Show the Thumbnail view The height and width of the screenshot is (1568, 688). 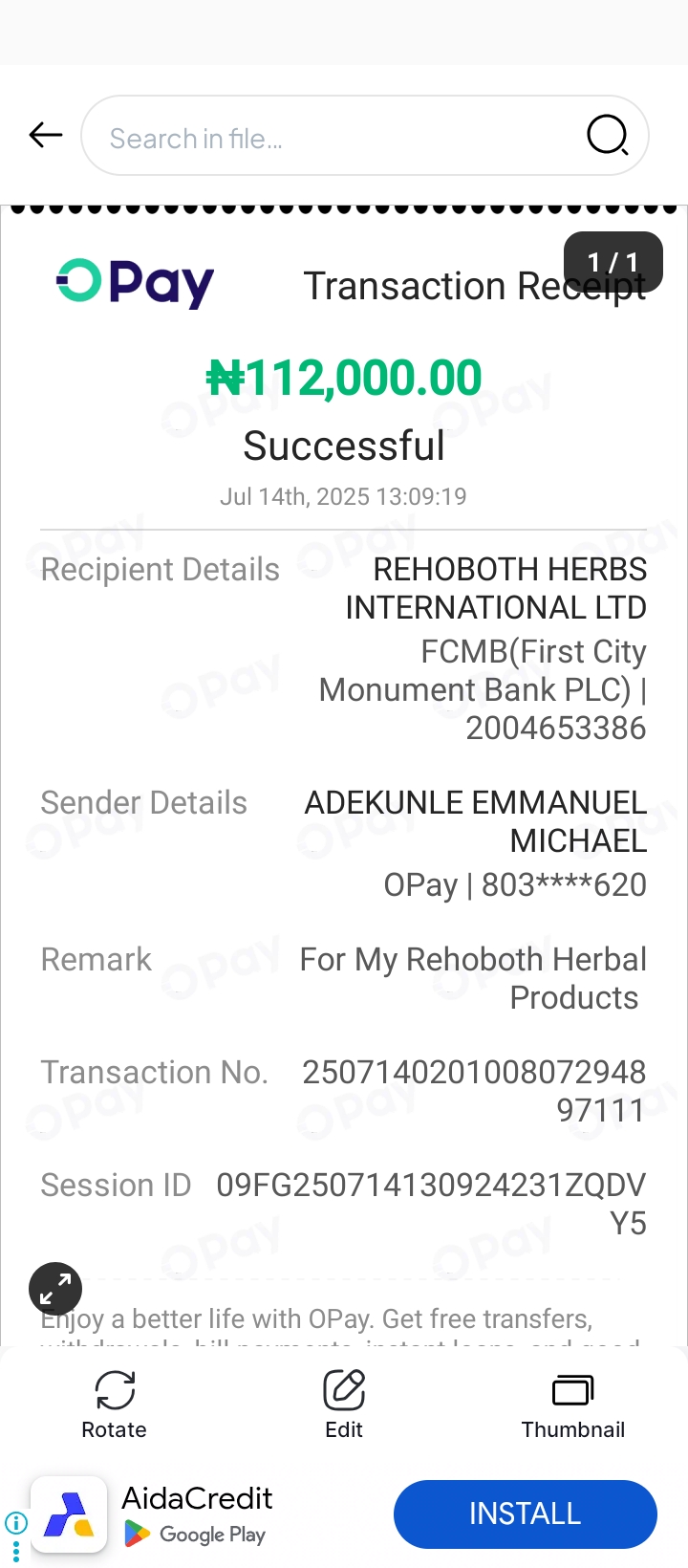(573, 1404)
